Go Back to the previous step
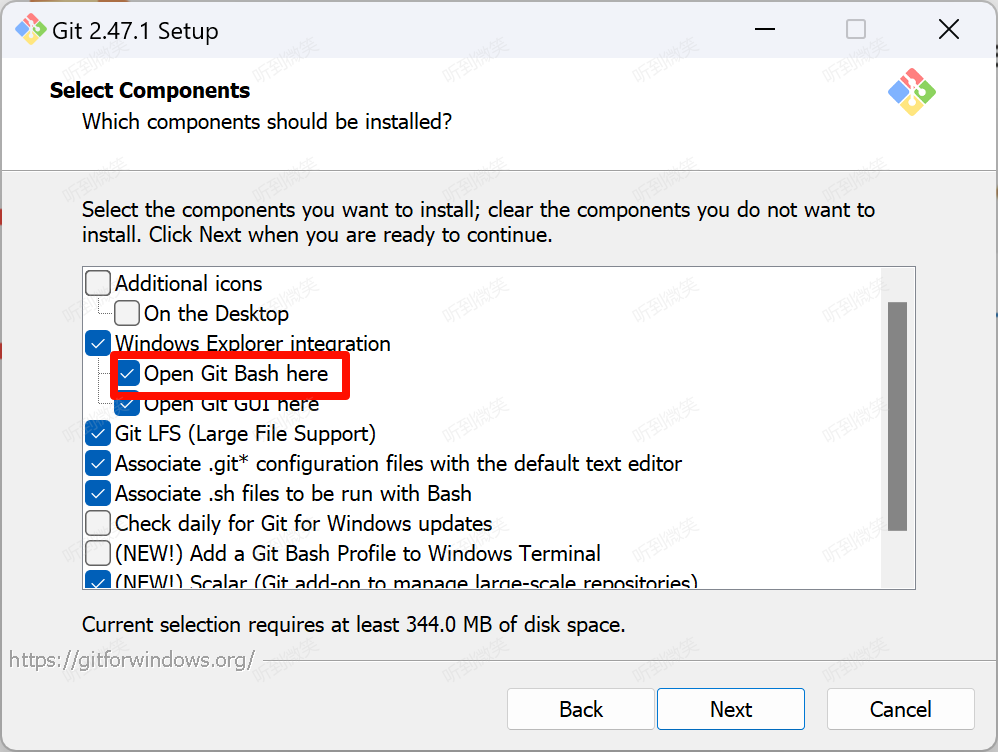Screen dimensions: 998x752 pos(580,709)
